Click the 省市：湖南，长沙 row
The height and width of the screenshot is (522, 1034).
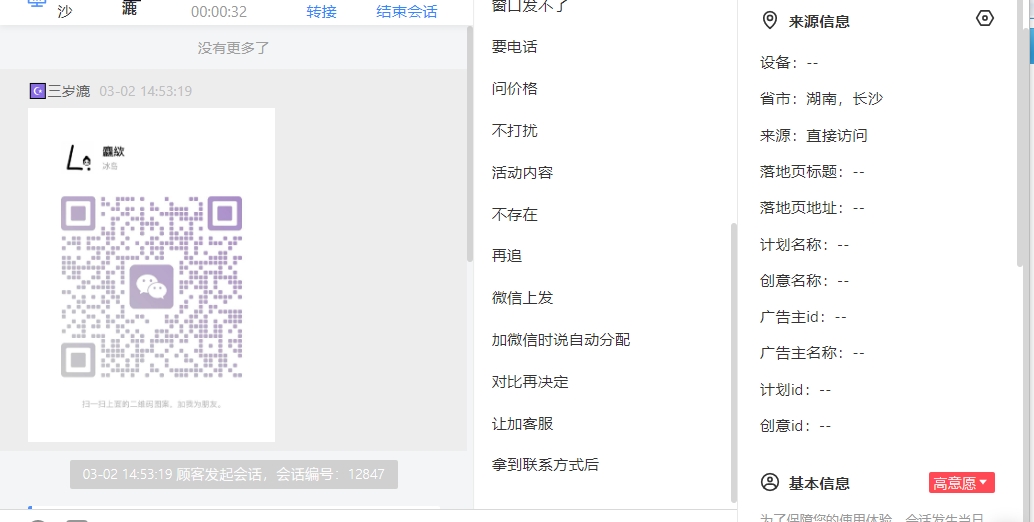pyautogui.click(x=821, y=99)
